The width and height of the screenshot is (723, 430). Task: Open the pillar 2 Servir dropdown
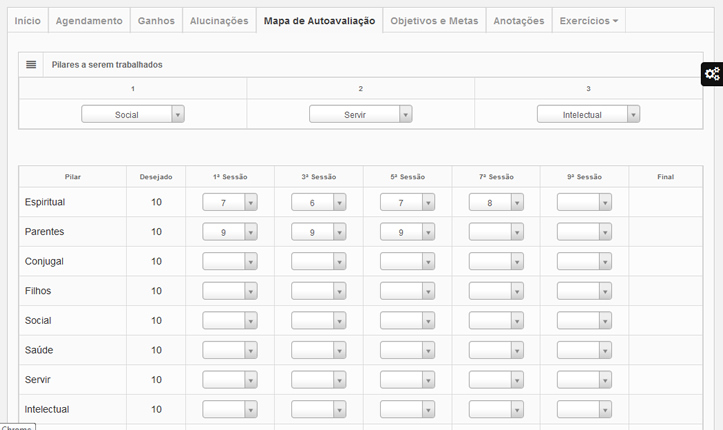click(x=361, y=114)
